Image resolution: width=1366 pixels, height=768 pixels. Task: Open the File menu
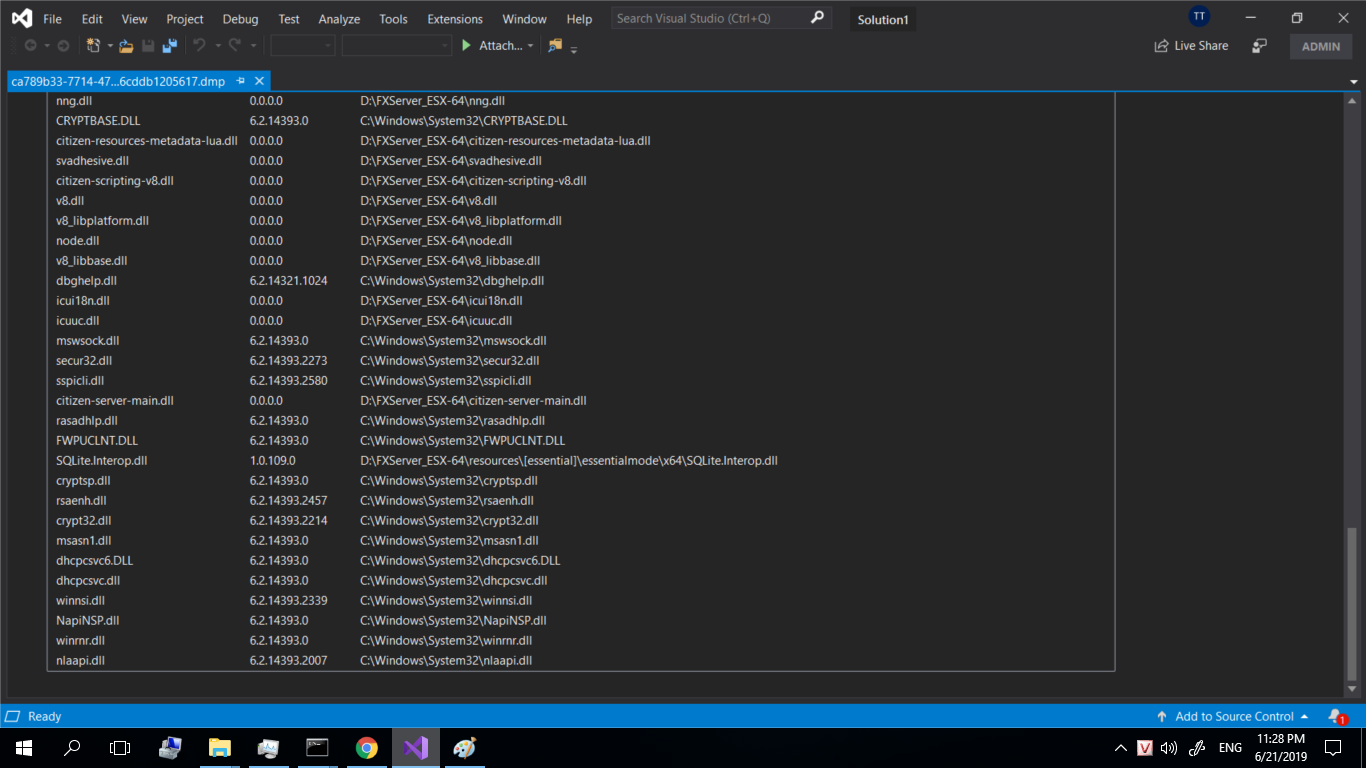click(52, 19)
